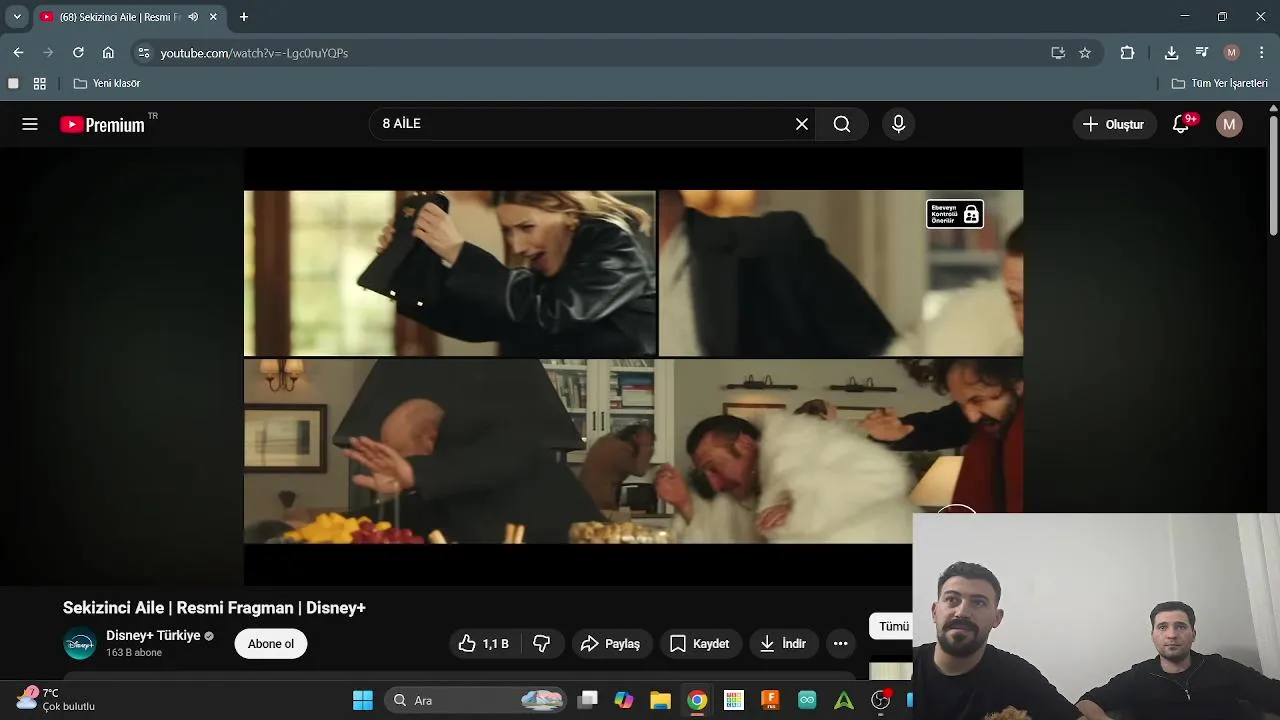This screenshot has width=1280, height=720.
Task: Open more actions three-dot menu
Action: point(841,644)
